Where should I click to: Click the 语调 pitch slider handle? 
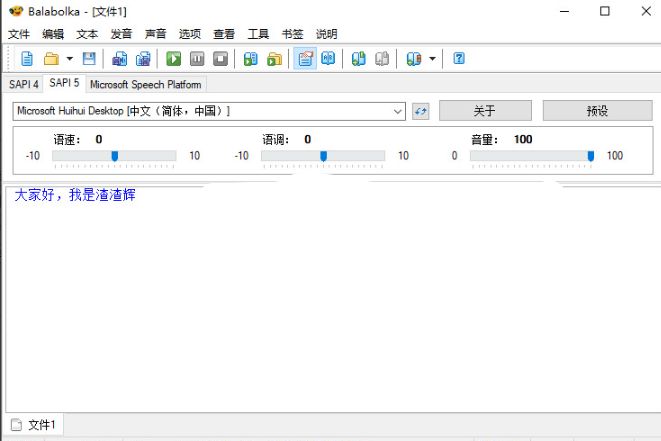click(323, 156)
